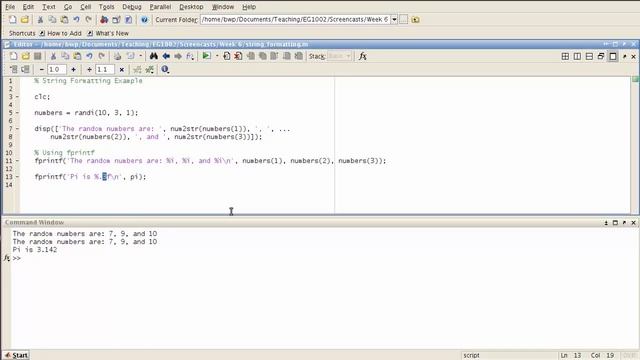The image size is (640, 360).
Task: Open the Cell menu
Action: 85,7
